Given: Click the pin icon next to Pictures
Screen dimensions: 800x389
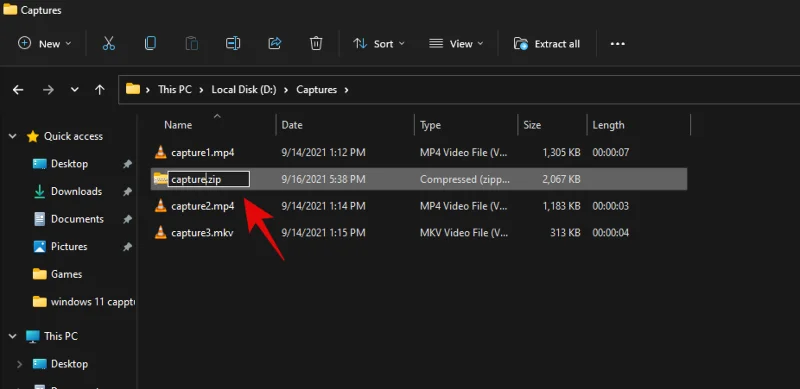Looking at the screenshot, I should click(x=127, y=247).
